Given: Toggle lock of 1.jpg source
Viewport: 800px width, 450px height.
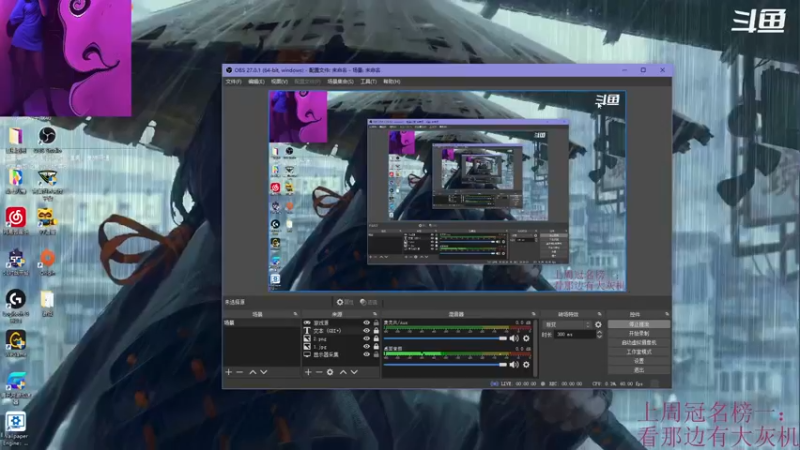Looking at the screenshot, I should (376, 346).
